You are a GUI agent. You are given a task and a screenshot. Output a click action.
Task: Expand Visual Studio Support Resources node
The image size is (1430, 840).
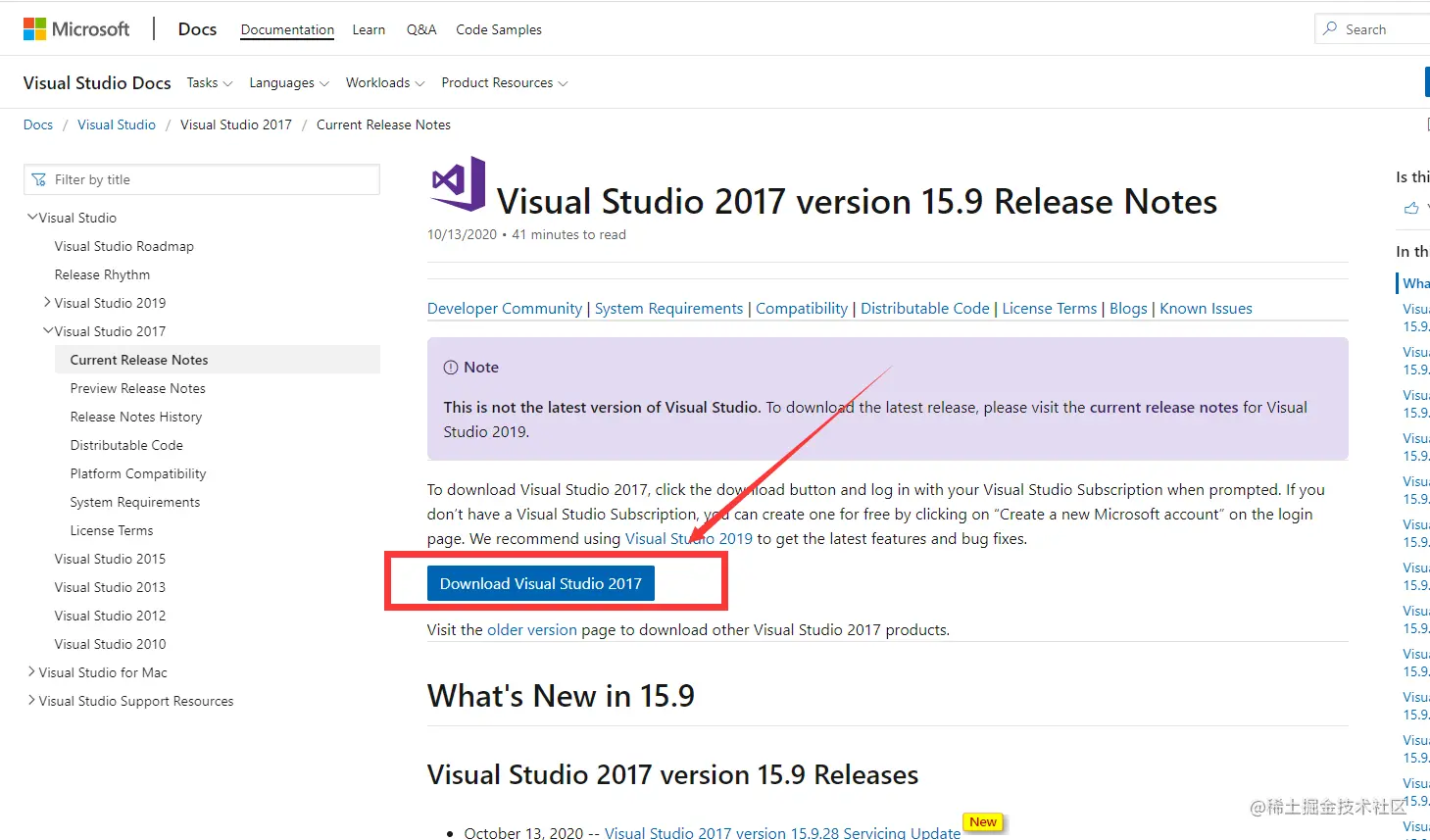coord(31,700)
